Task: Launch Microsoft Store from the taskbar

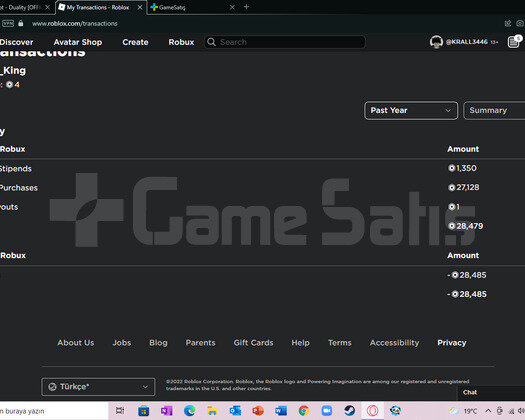Action: click(144, 411)
